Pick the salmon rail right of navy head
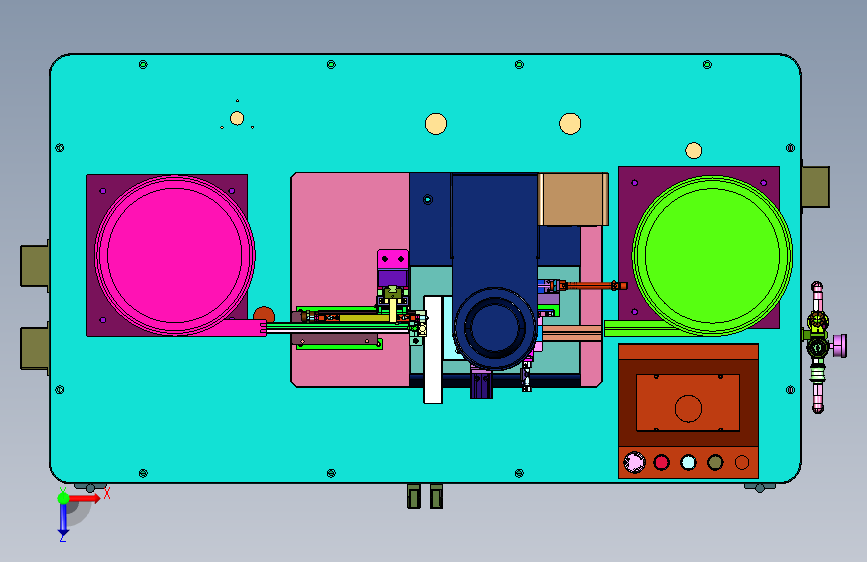 point(572,333)
